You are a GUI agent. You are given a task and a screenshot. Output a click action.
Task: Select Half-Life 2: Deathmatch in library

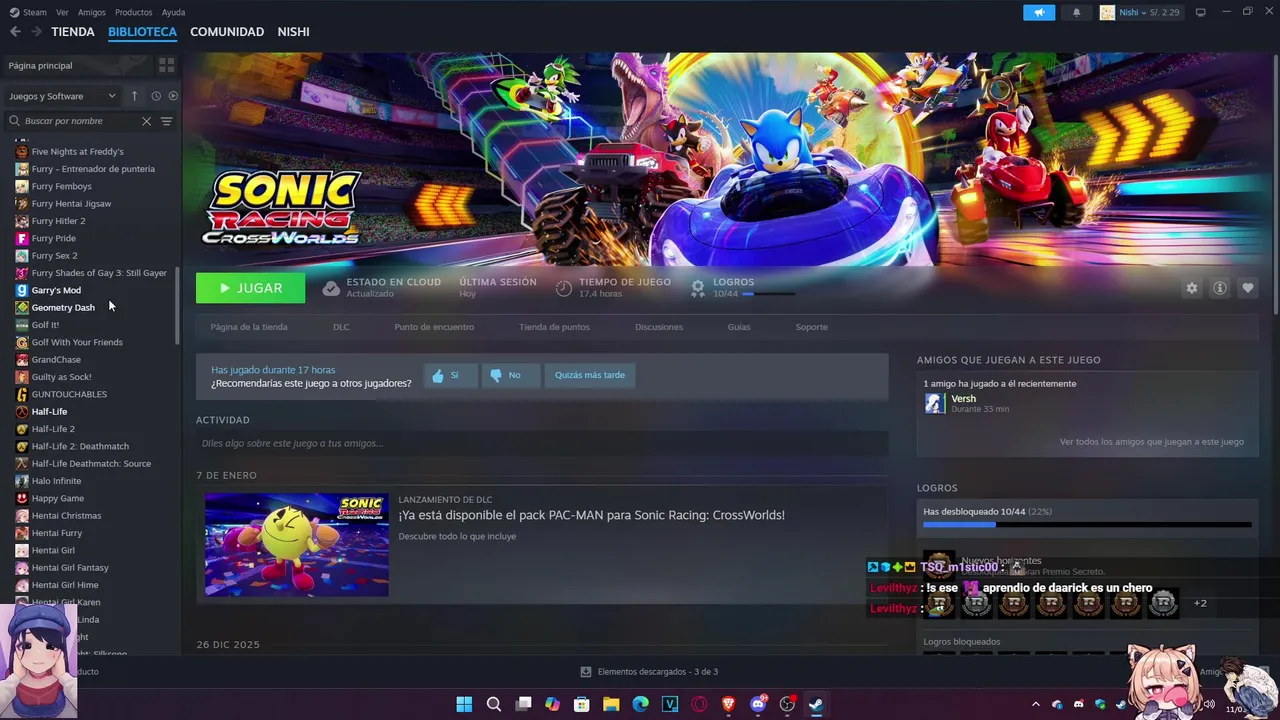point(80,446)
